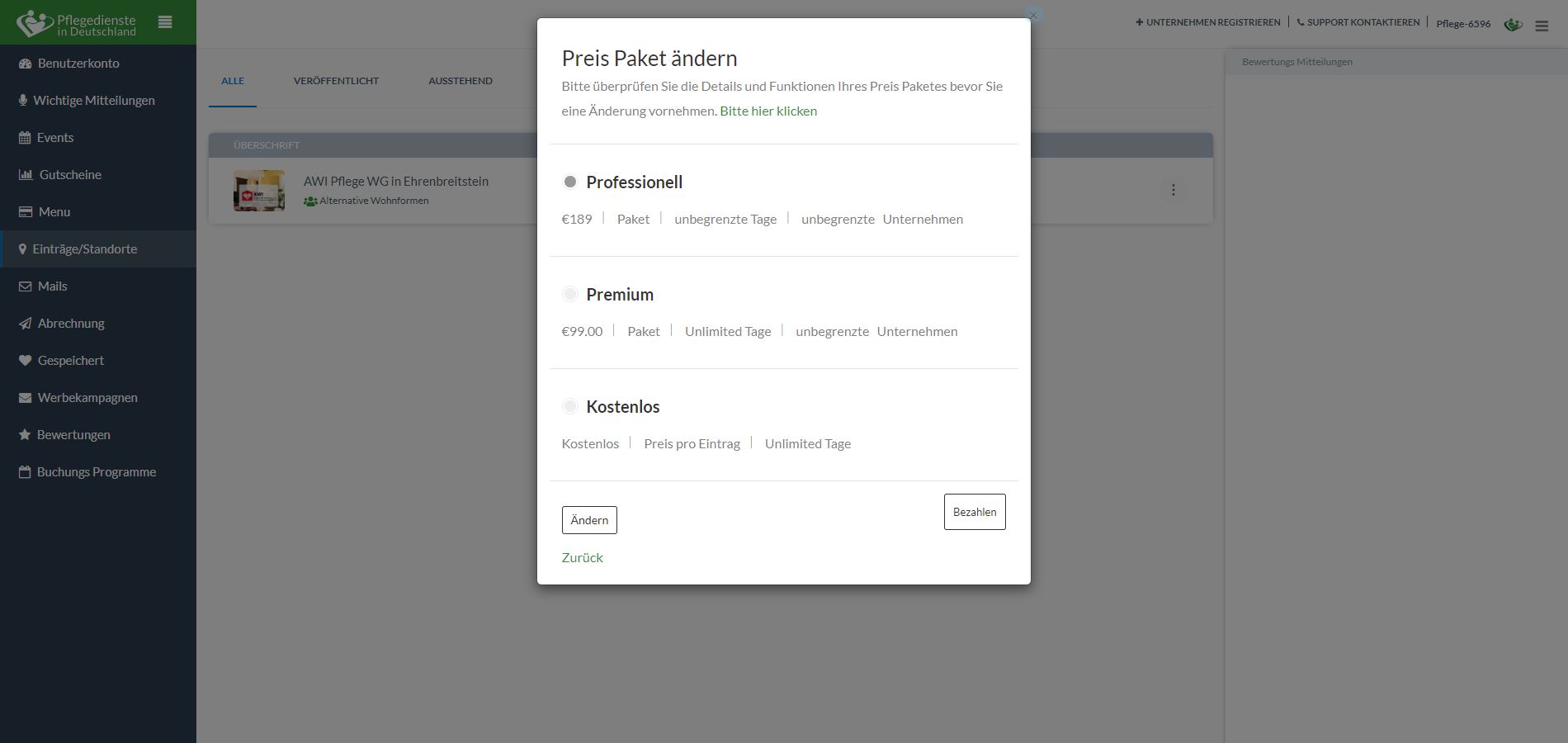
Task: Choose the Premium package radio option
Action: [569, 294]
